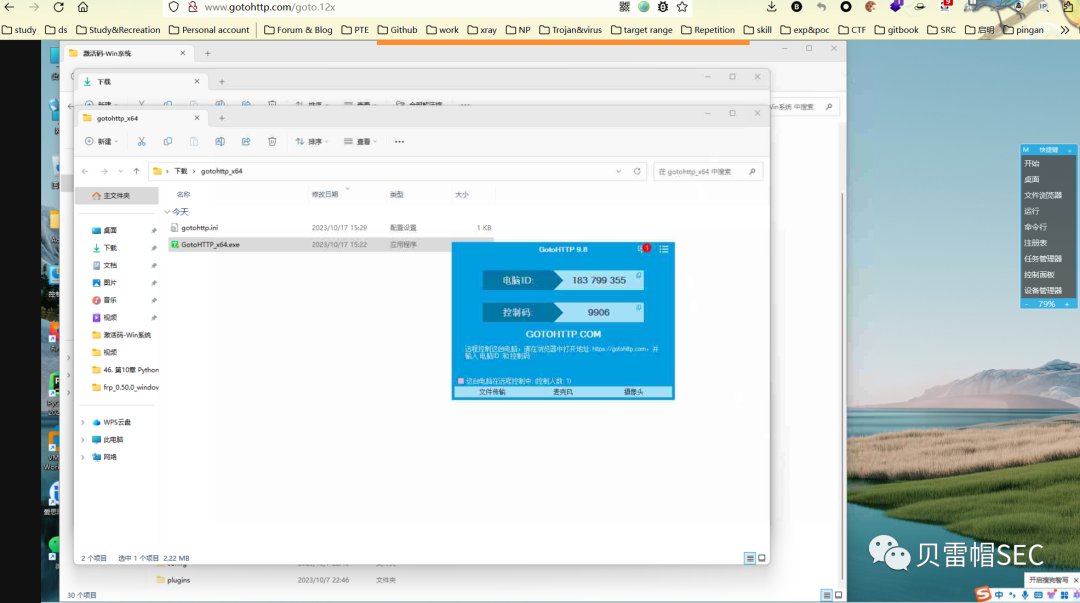This screenshot has width=1080, height=603.
Task: Open the 排序 sort dropdown in gotohttp_x64 window
Action: click(312, 141)
